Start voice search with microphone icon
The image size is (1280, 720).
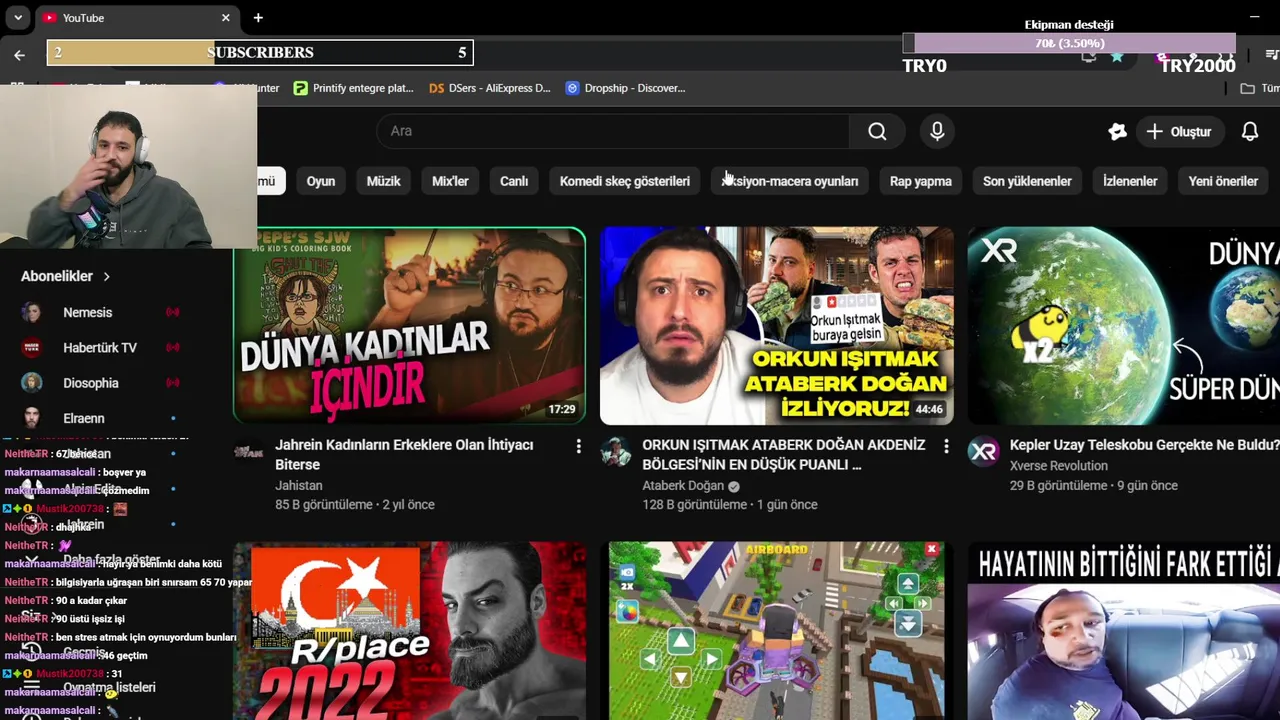click(x=937, y=131)
